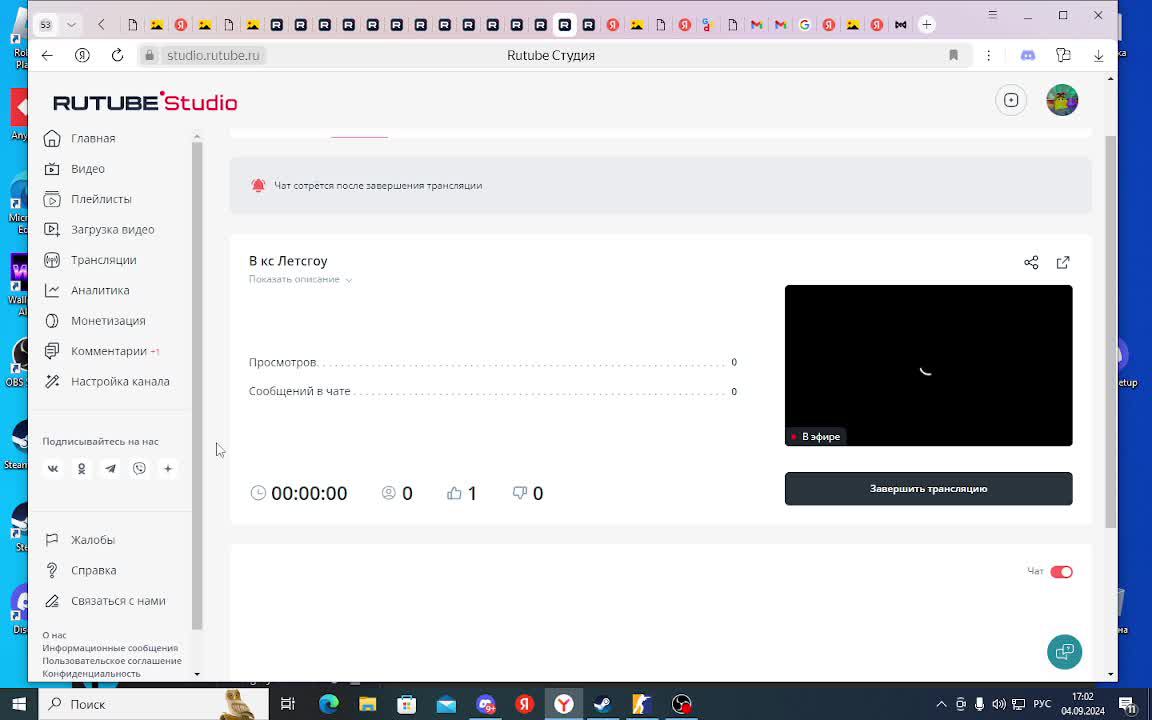Open Информационные сообщения footer link
This screenshot has width=1152, height=720.
click(110, 648)
